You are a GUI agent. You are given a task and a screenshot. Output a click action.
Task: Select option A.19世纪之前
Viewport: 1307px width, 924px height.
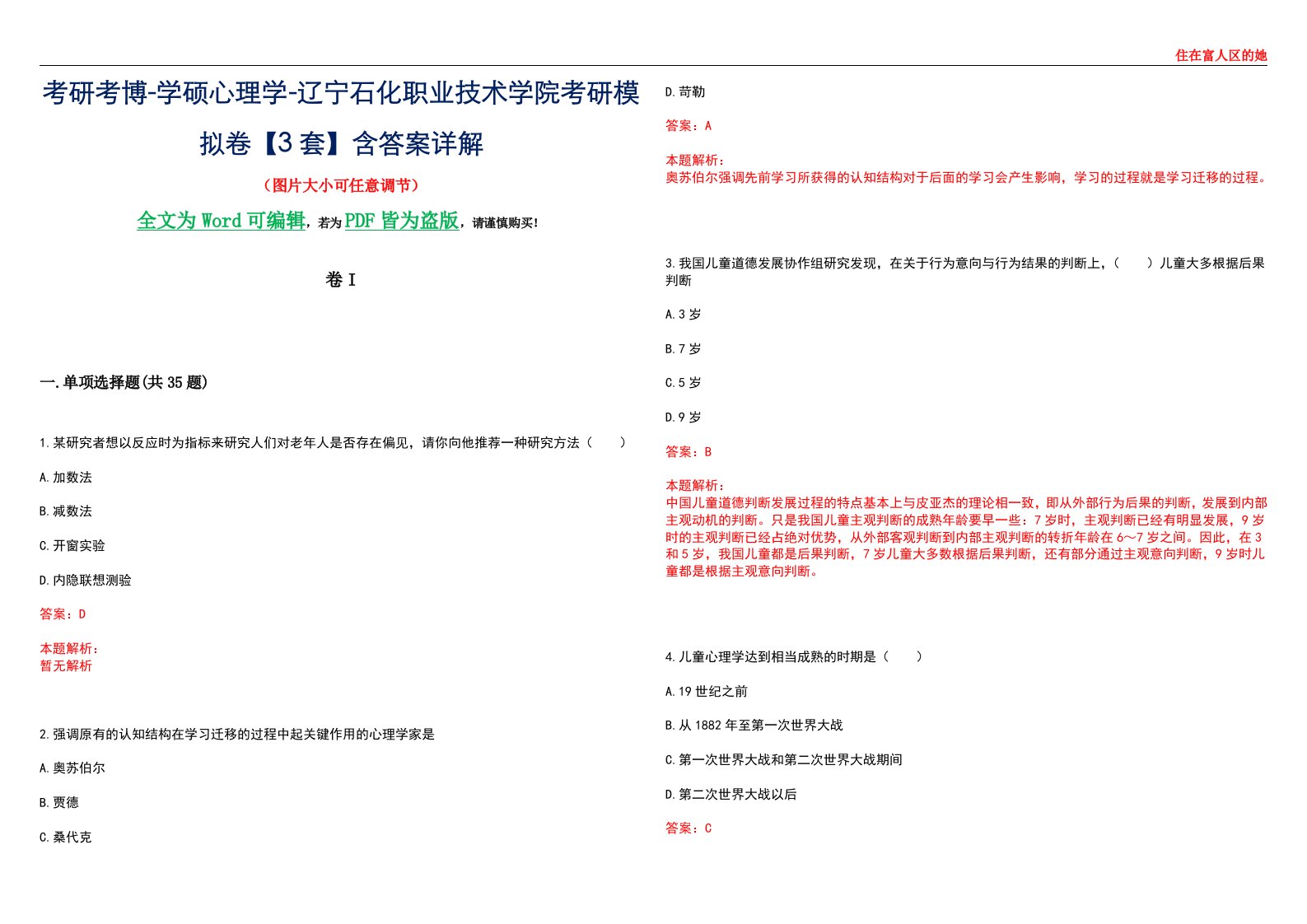(707, 692)
